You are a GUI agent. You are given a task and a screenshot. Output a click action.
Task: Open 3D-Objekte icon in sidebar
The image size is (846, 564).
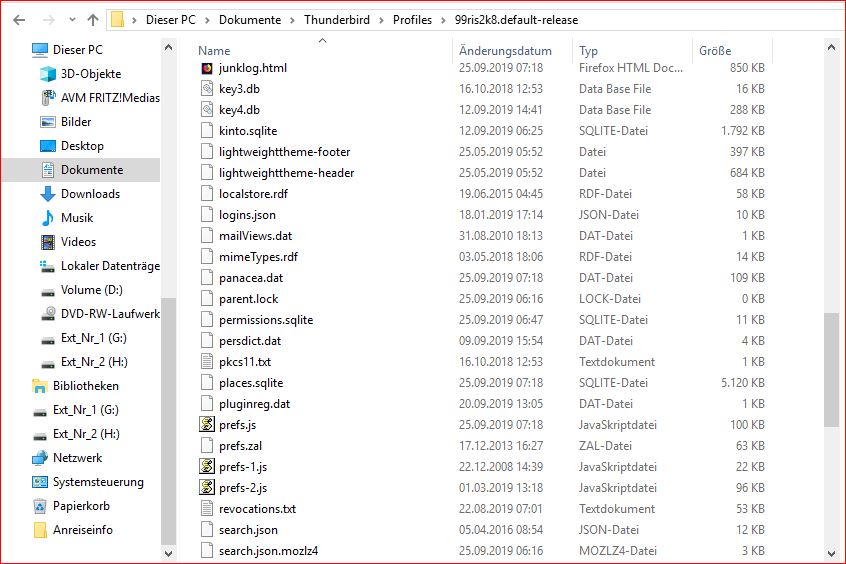(48, 74)
